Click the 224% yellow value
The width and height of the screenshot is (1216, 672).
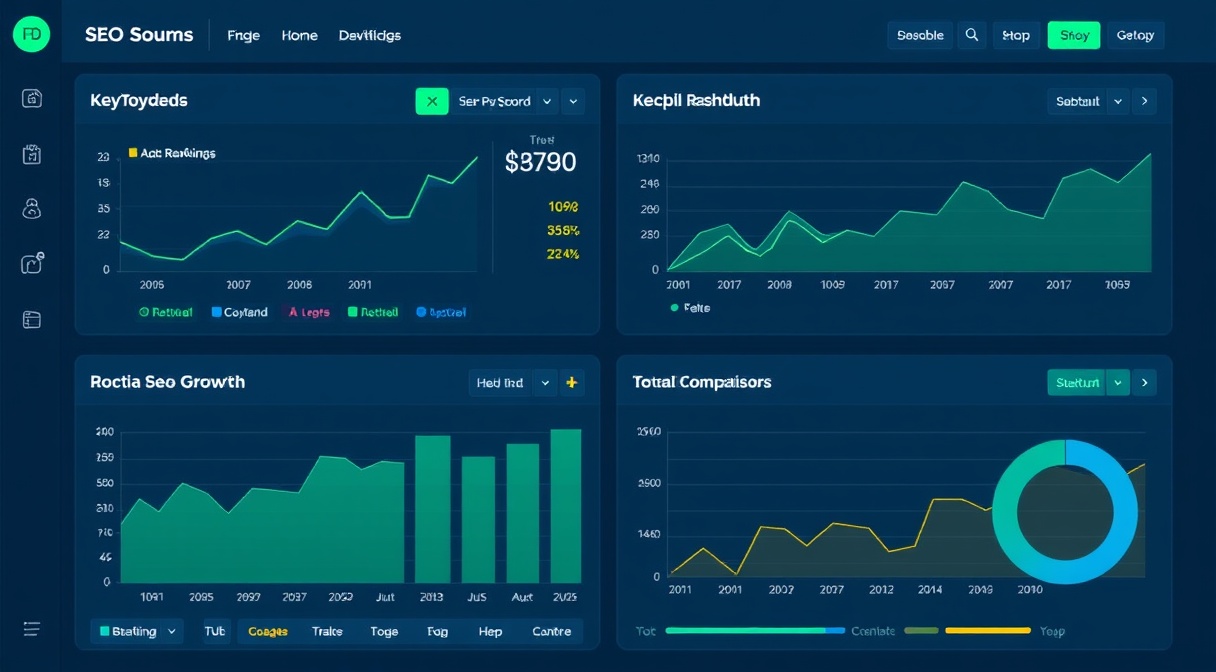(x=563, y=254)
